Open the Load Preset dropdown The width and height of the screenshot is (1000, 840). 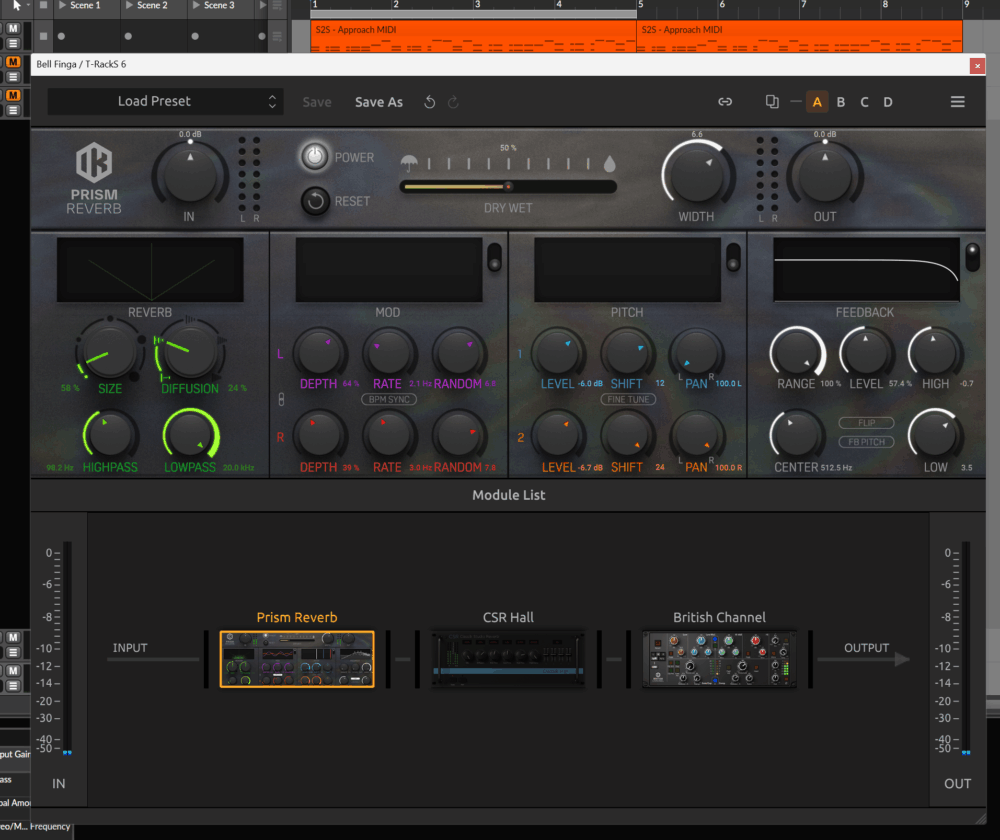165,101
